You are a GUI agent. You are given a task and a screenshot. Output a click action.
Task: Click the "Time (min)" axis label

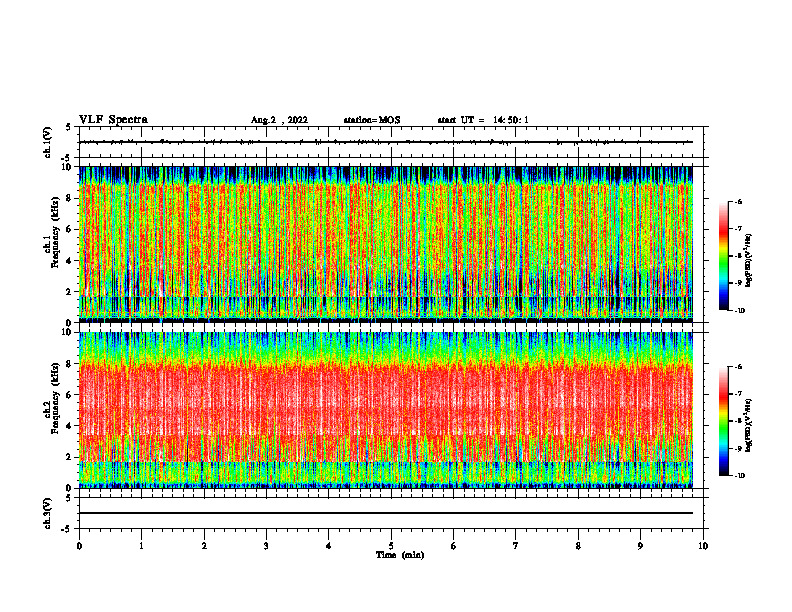tap(400, 555)
